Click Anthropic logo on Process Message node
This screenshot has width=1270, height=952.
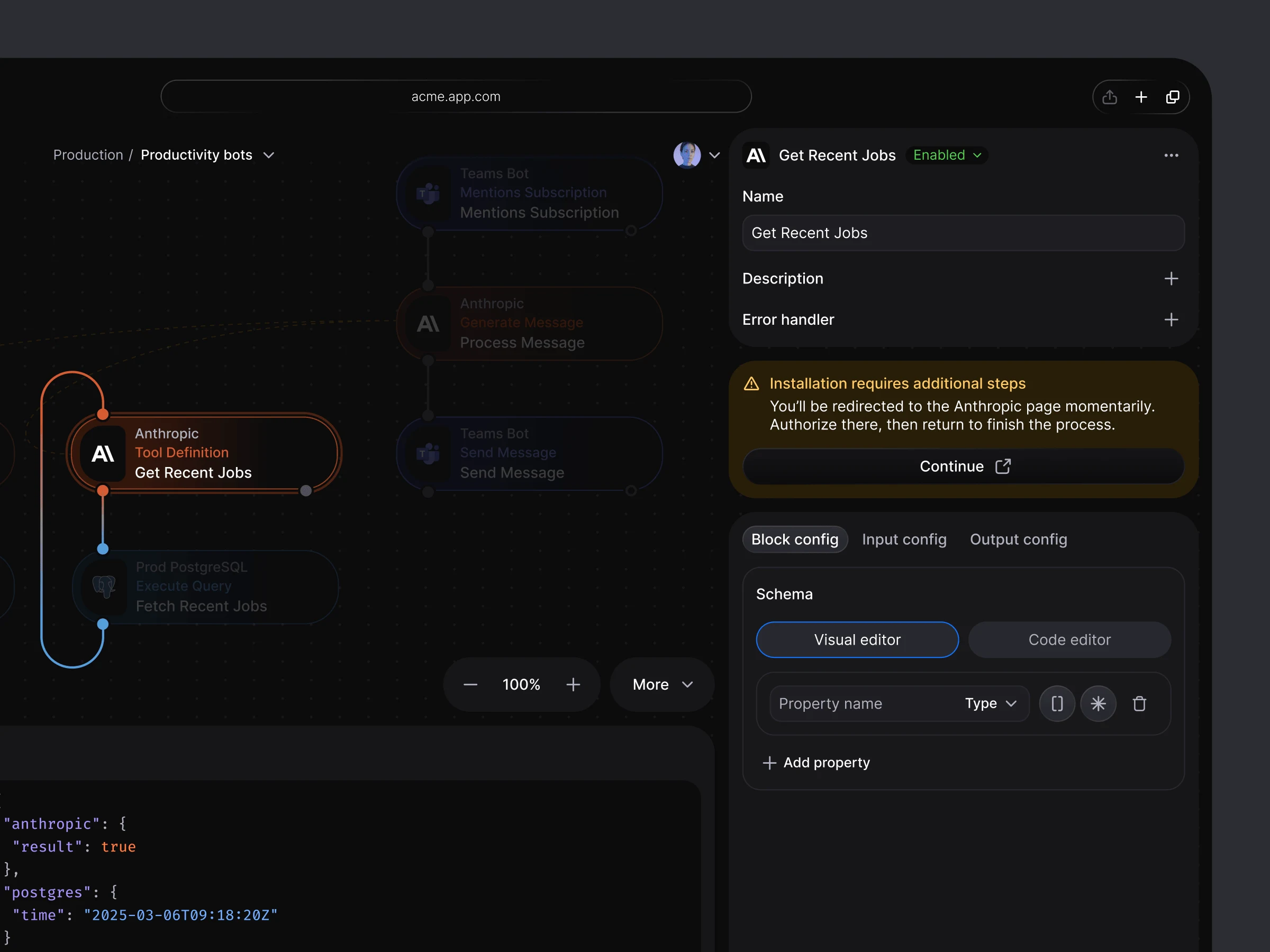pyautogui.click(x=428, y=324)
